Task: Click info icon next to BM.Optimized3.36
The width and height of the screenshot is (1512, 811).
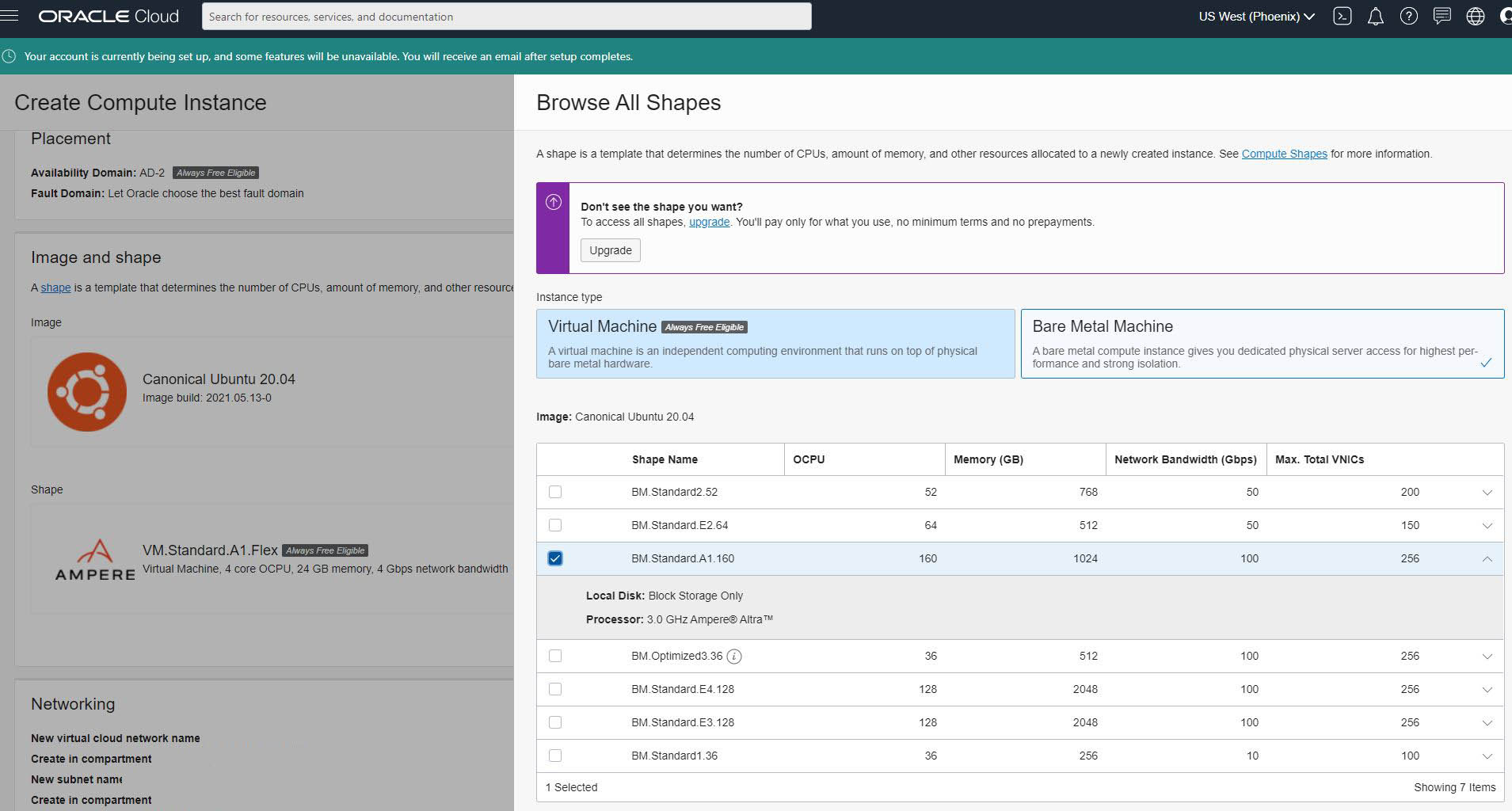Action: coord(734,656)
